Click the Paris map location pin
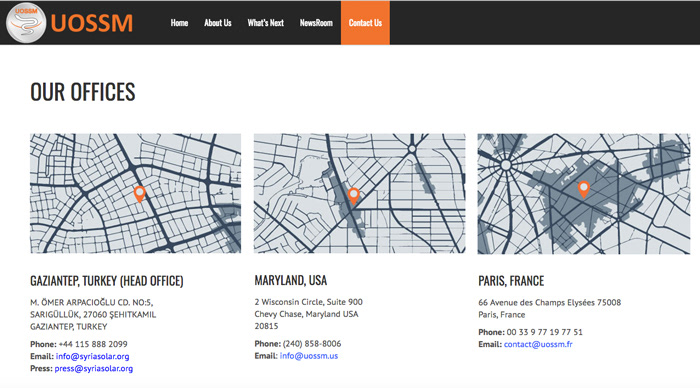This screenshot has width=700, height=388. point(583,190)
